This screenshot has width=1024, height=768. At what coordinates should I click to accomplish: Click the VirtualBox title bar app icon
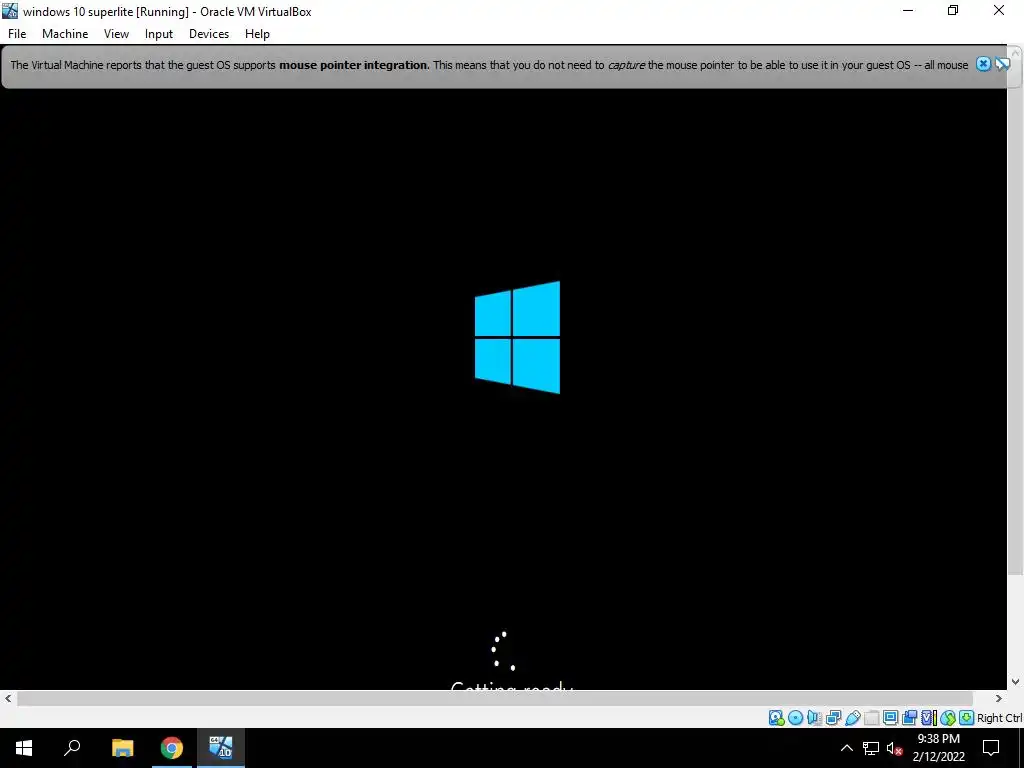tap(10, 11)
